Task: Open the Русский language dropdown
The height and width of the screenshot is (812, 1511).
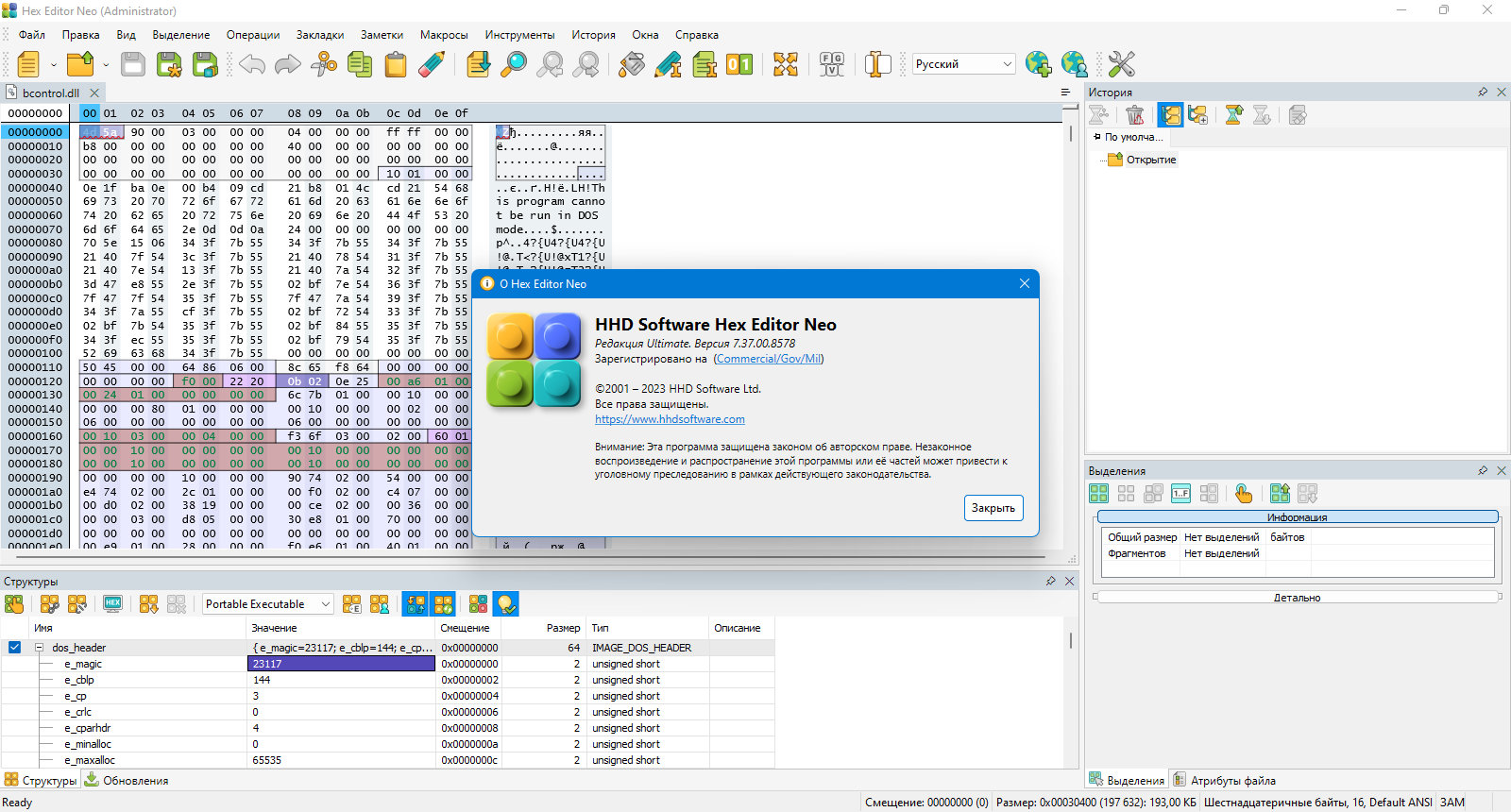Action: coord(963,64)
